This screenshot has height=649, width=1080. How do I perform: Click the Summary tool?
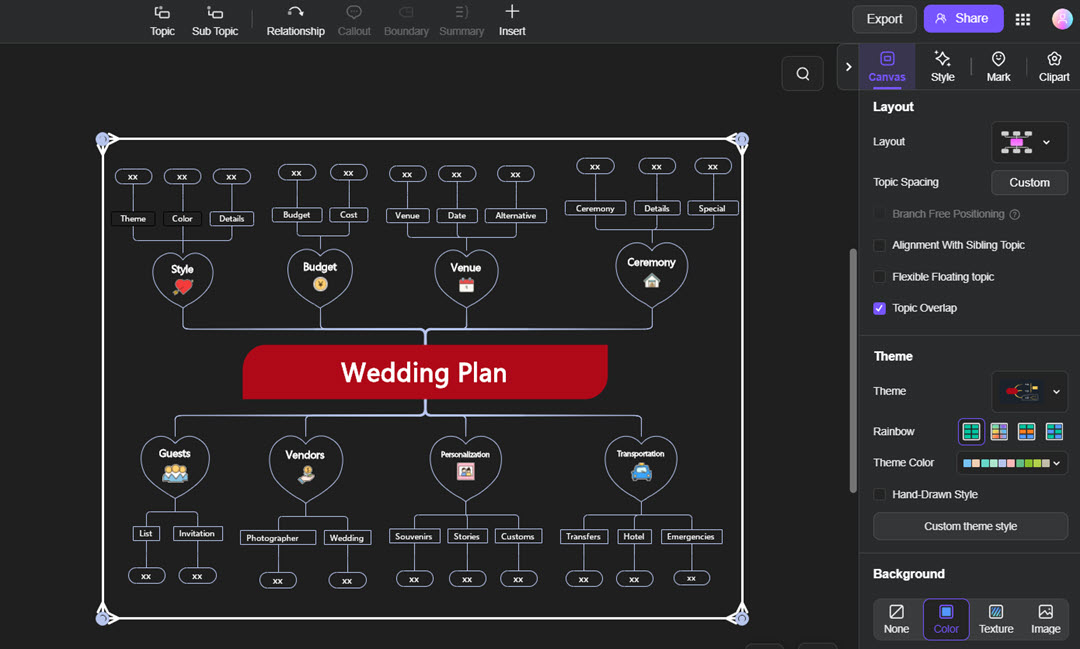point(461,20)
